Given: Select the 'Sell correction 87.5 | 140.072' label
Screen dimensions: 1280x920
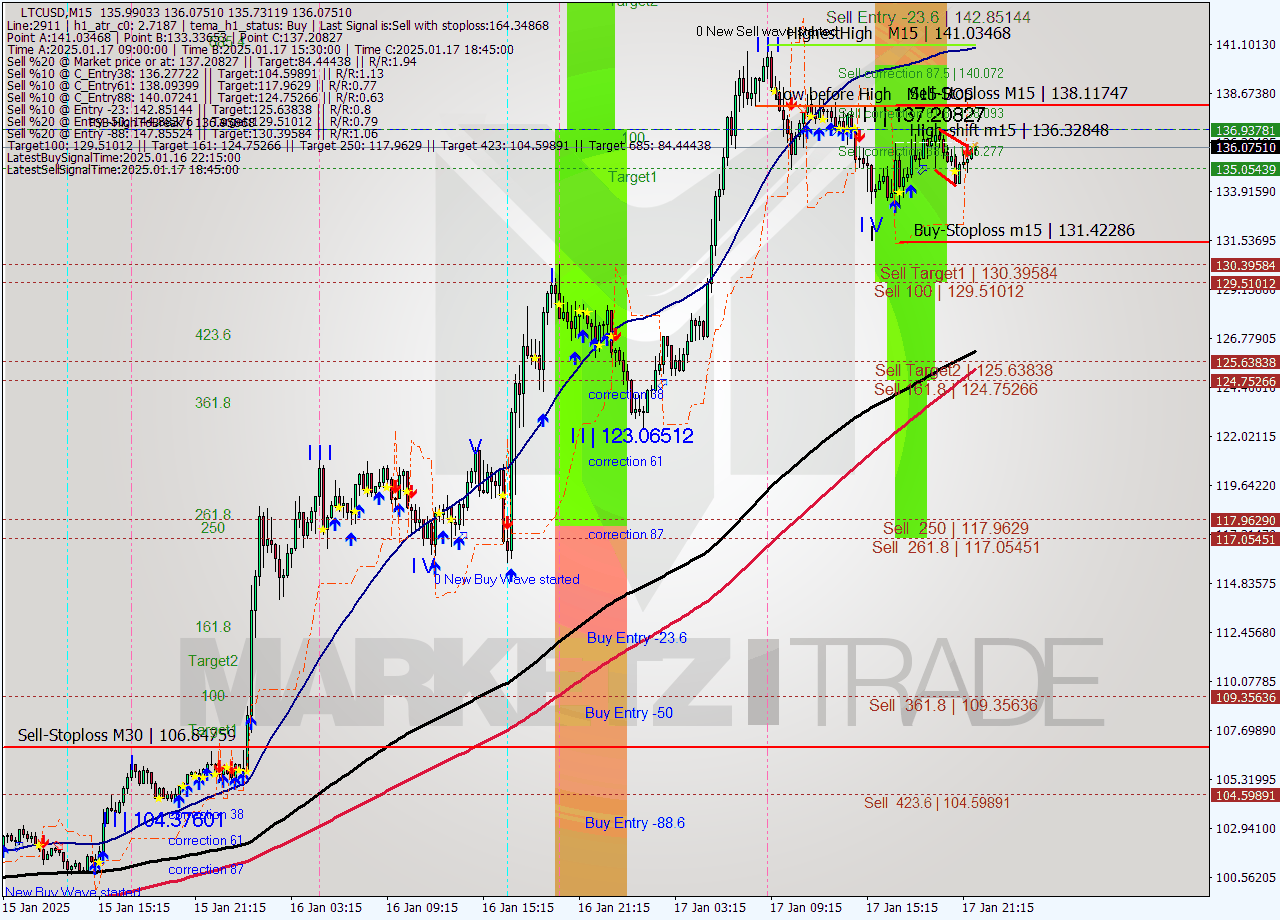Looking at the screenshot, I should (x=920, y=73).
